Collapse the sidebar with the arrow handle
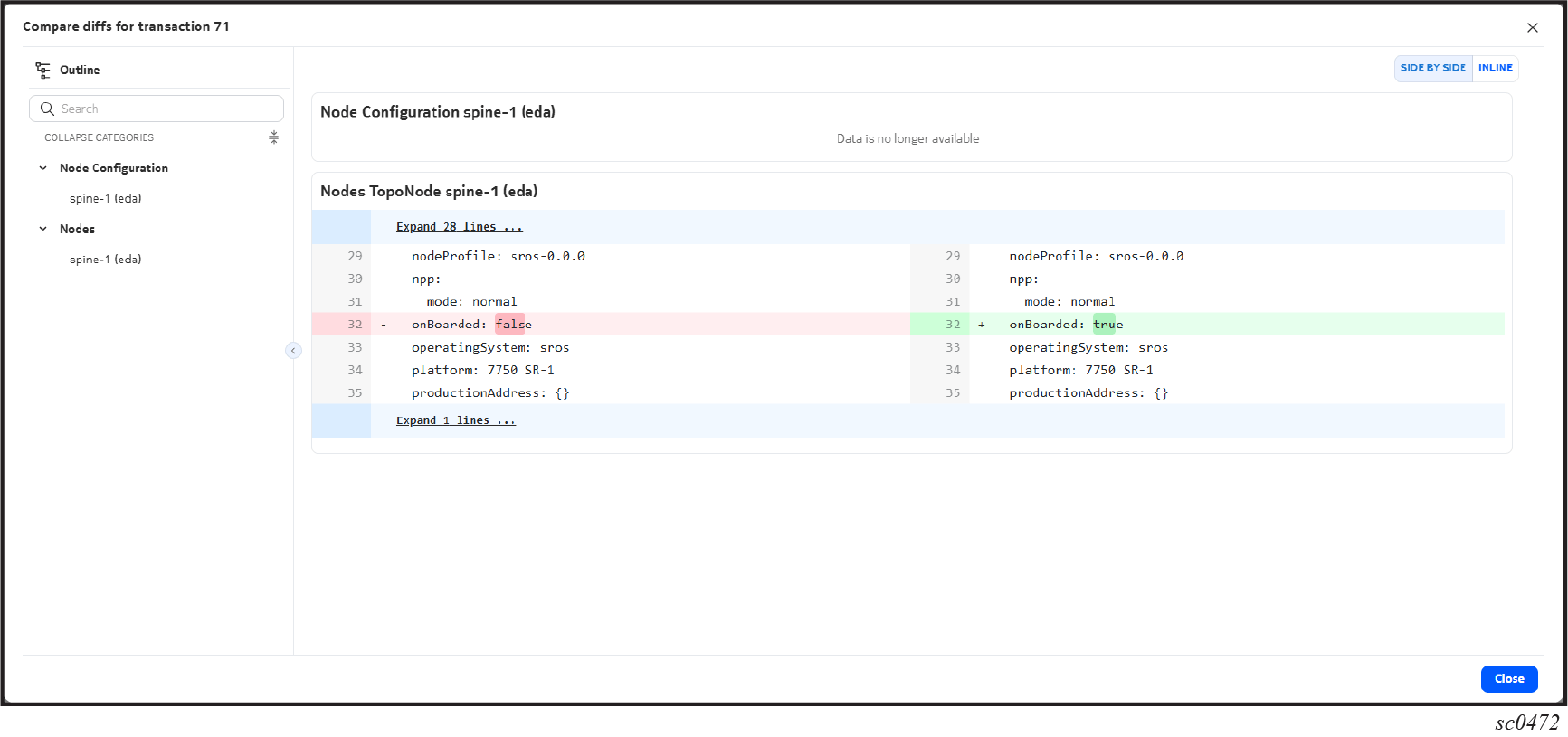 [293, 350]
